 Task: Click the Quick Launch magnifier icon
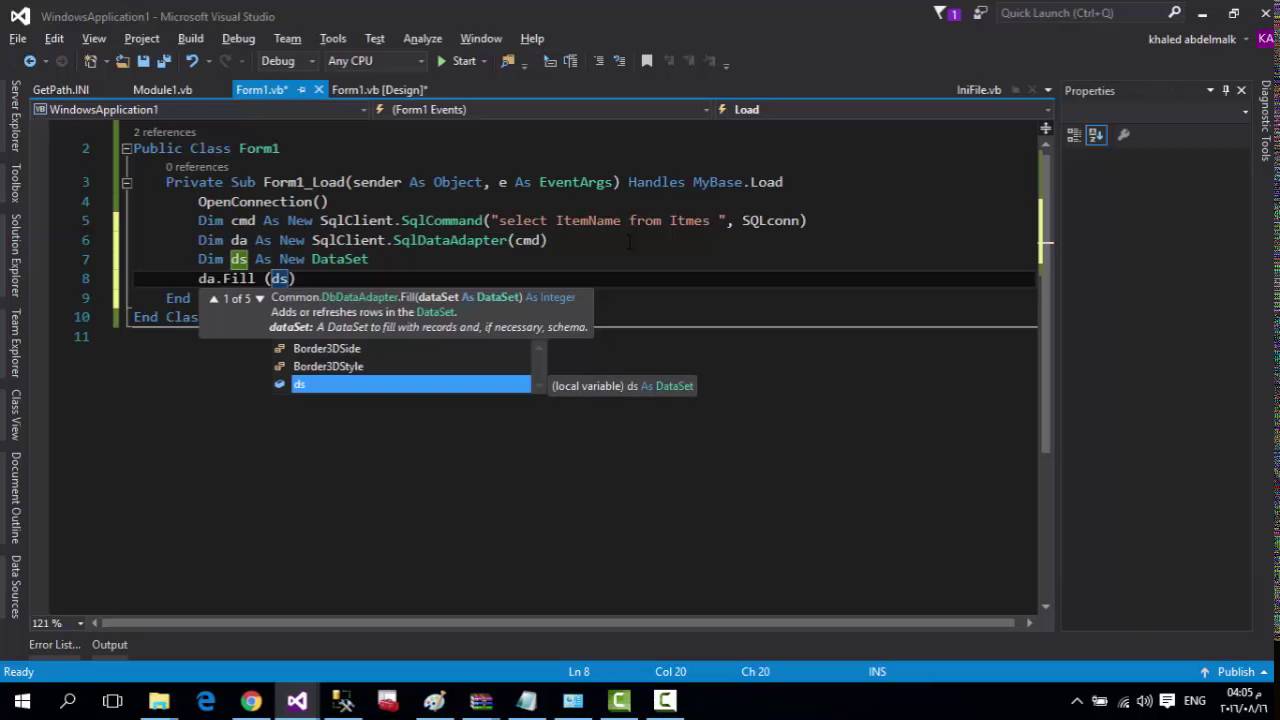point(1175,13)
